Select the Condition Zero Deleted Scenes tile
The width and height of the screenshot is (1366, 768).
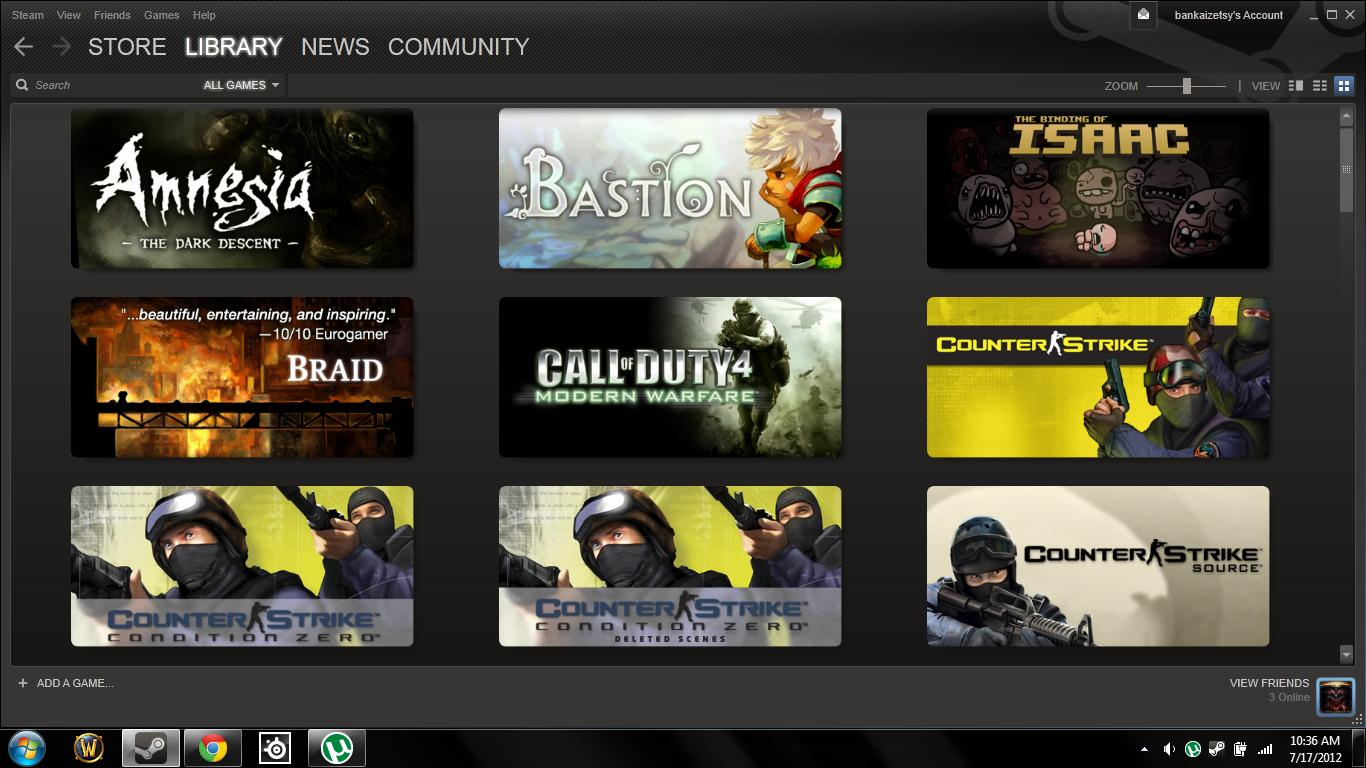click(x=670, y=566)
